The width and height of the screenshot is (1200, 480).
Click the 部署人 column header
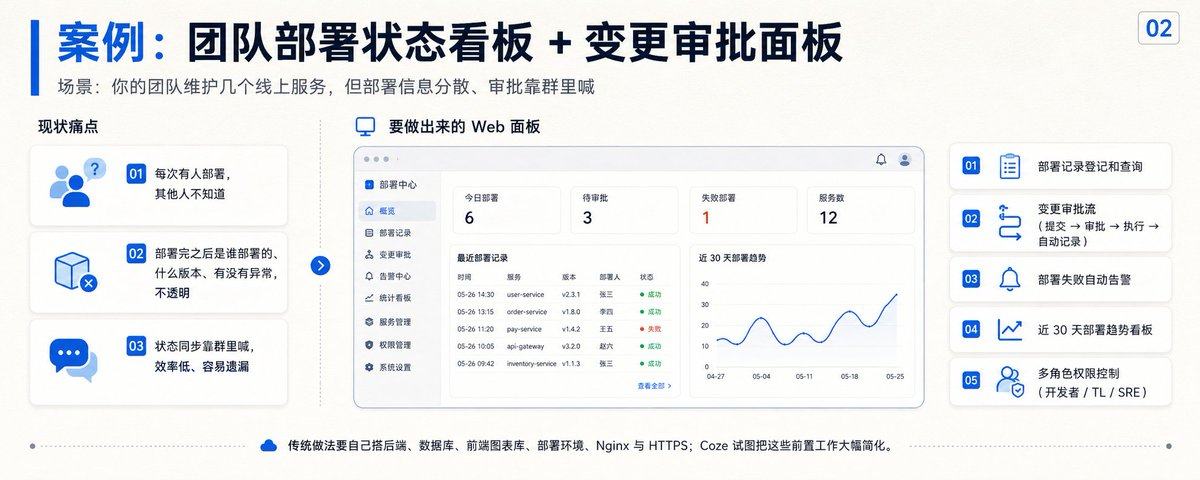(609, 277)
